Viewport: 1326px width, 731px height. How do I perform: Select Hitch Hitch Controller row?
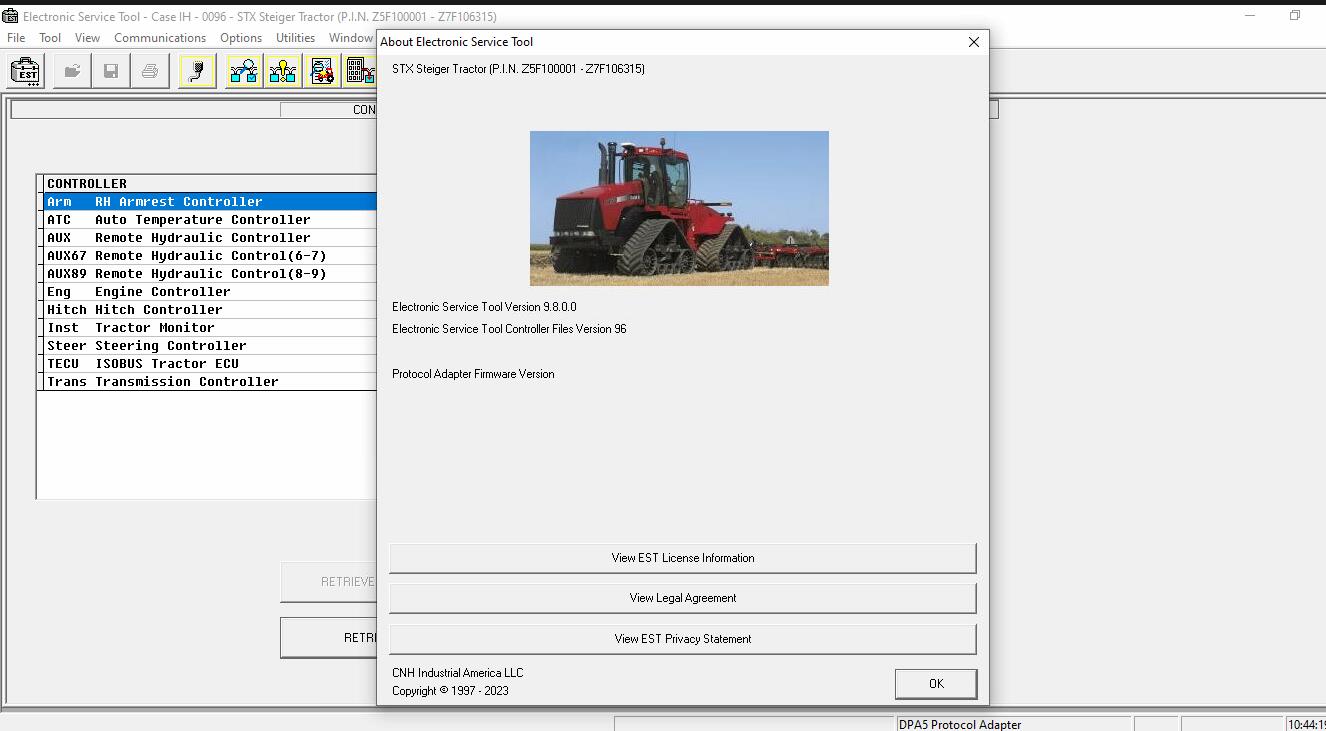pos(209,310)
